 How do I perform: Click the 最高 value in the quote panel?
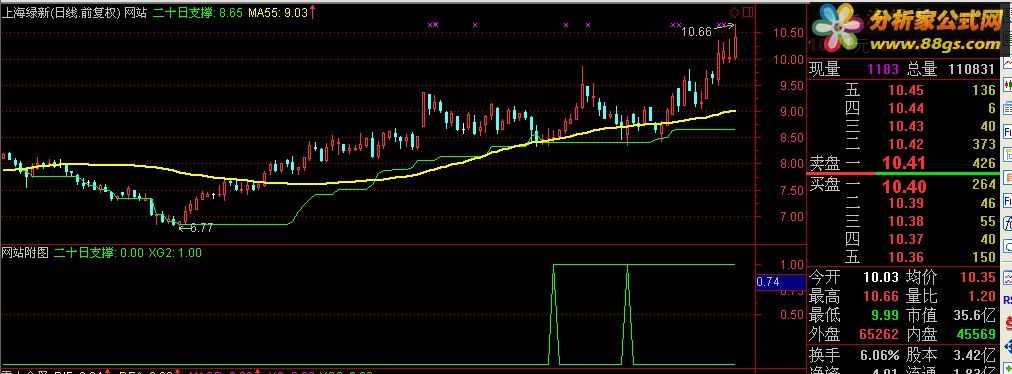(x=880, y=296)
